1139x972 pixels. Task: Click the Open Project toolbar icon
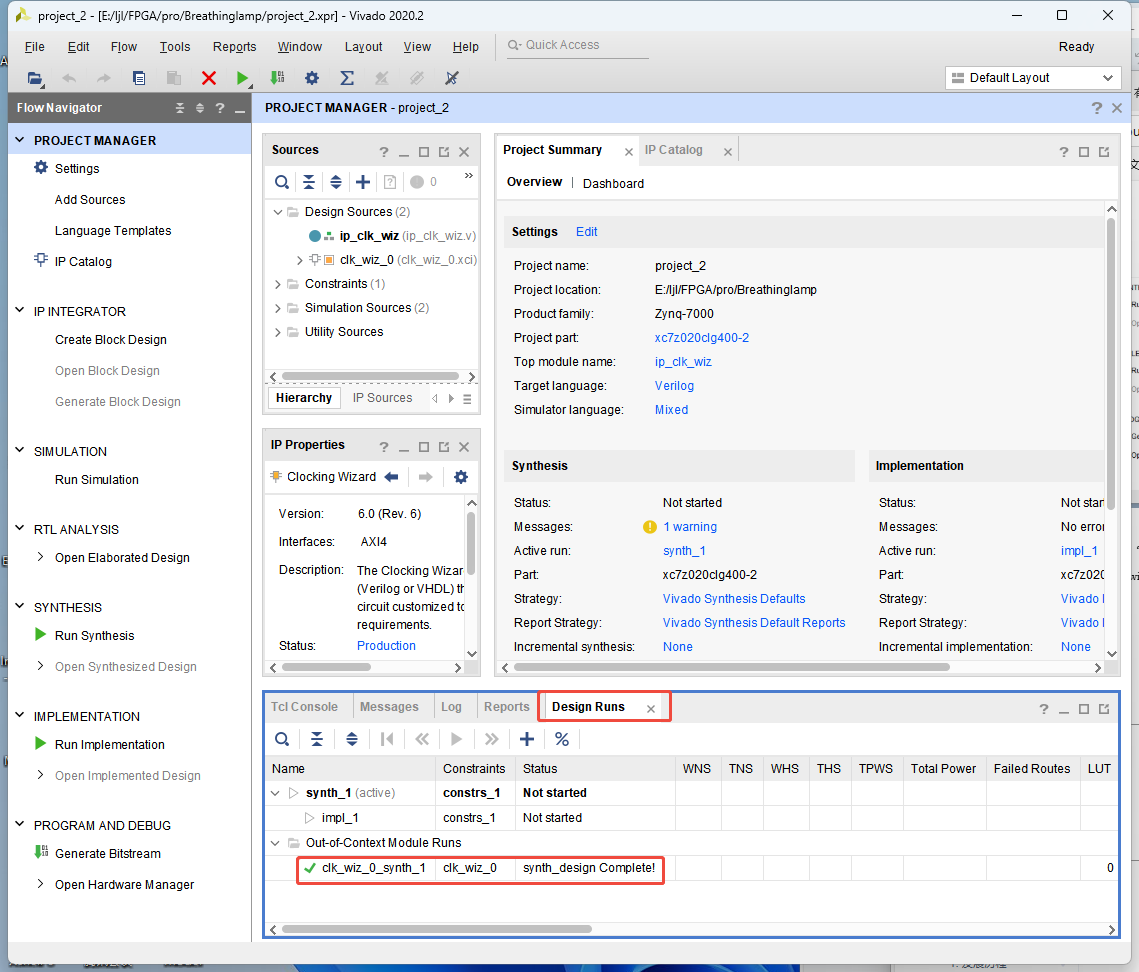coord(34,78)
